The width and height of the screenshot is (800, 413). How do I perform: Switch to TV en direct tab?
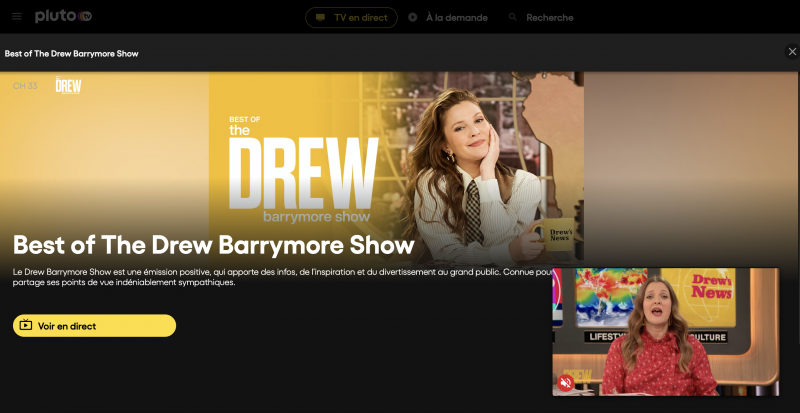click(351, 17)
